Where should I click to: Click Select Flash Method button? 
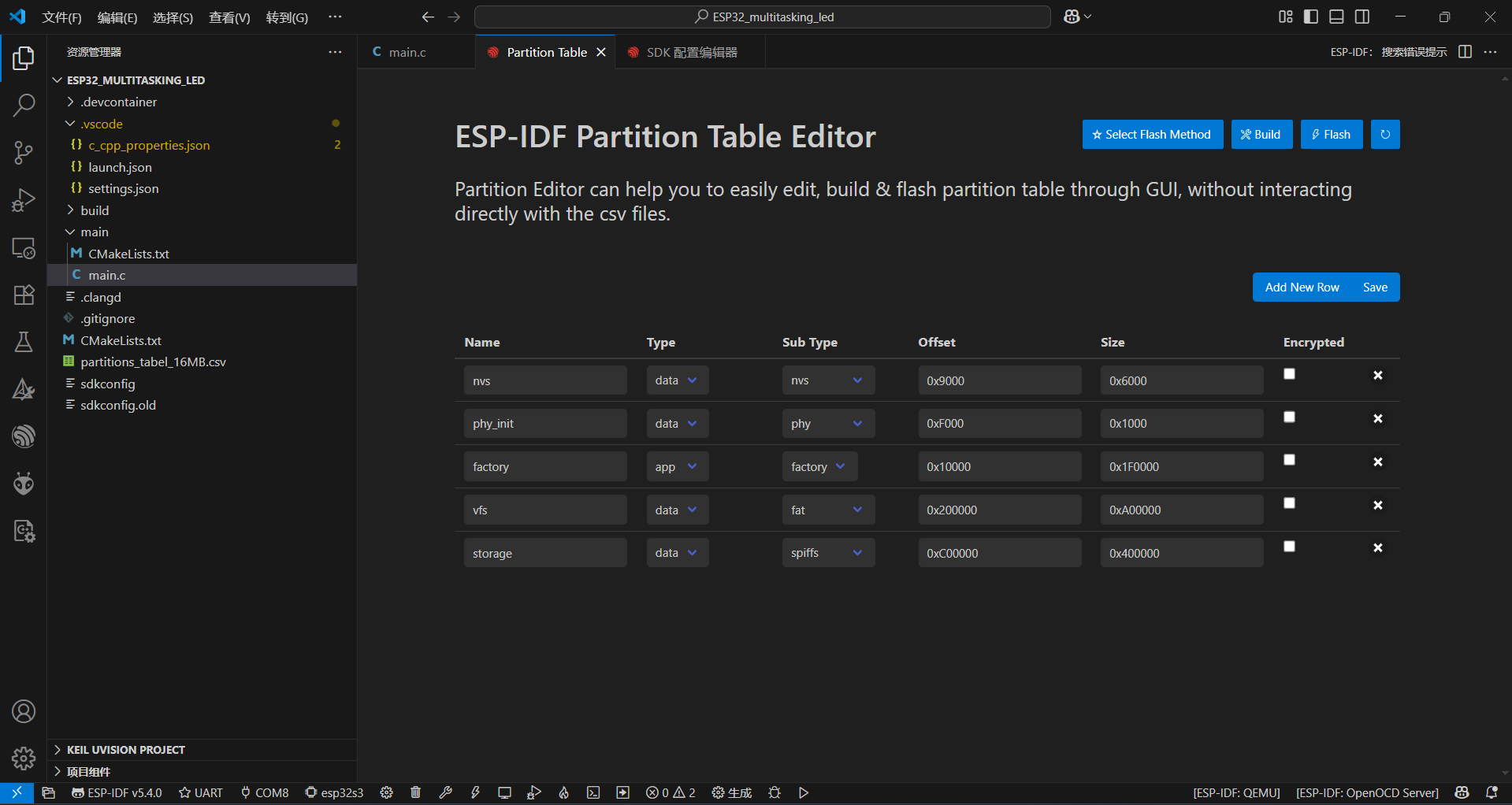pyautogui.click(x=1152, y=135)
